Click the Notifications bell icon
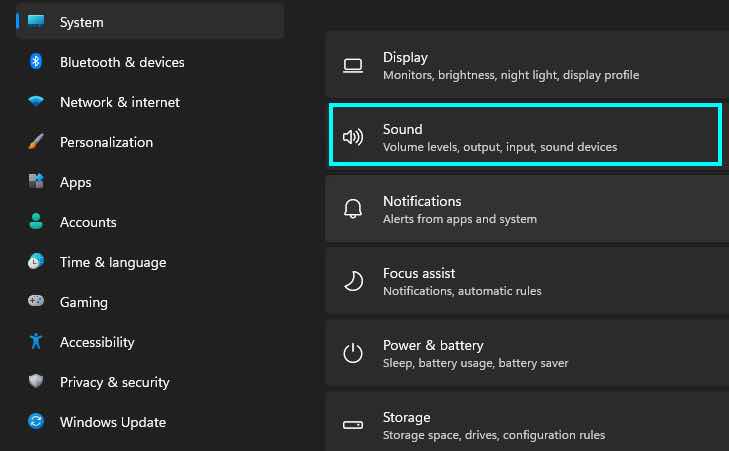Screen dimensions: 729x451 353,209
